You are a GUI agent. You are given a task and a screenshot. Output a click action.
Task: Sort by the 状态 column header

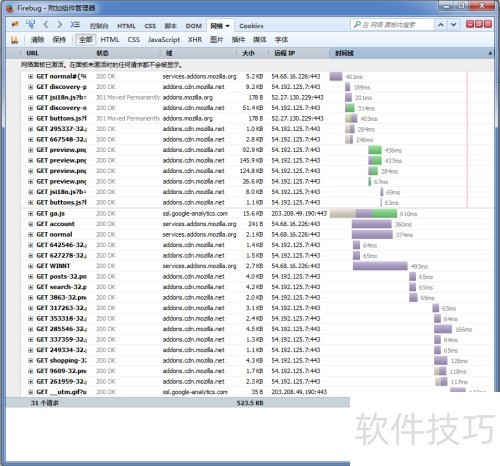coord(127,53)
